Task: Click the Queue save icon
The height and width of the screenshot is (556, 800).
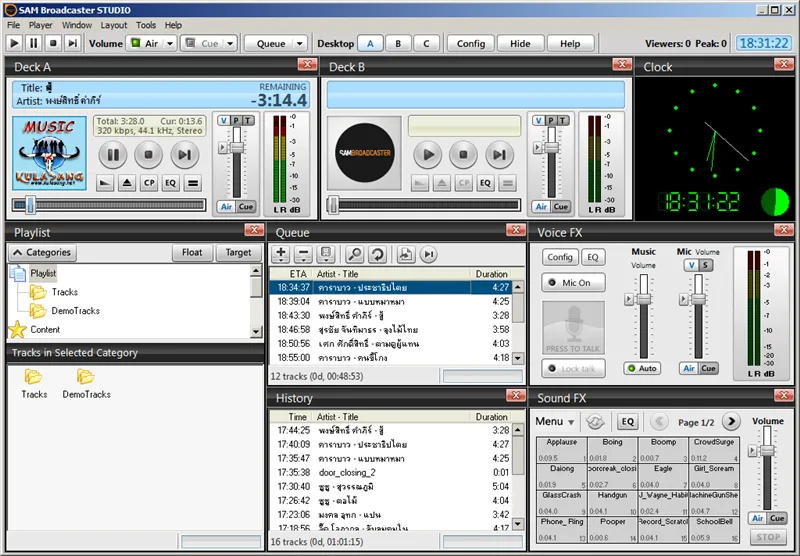Action: pyautogui.click(x=326, y=254)
